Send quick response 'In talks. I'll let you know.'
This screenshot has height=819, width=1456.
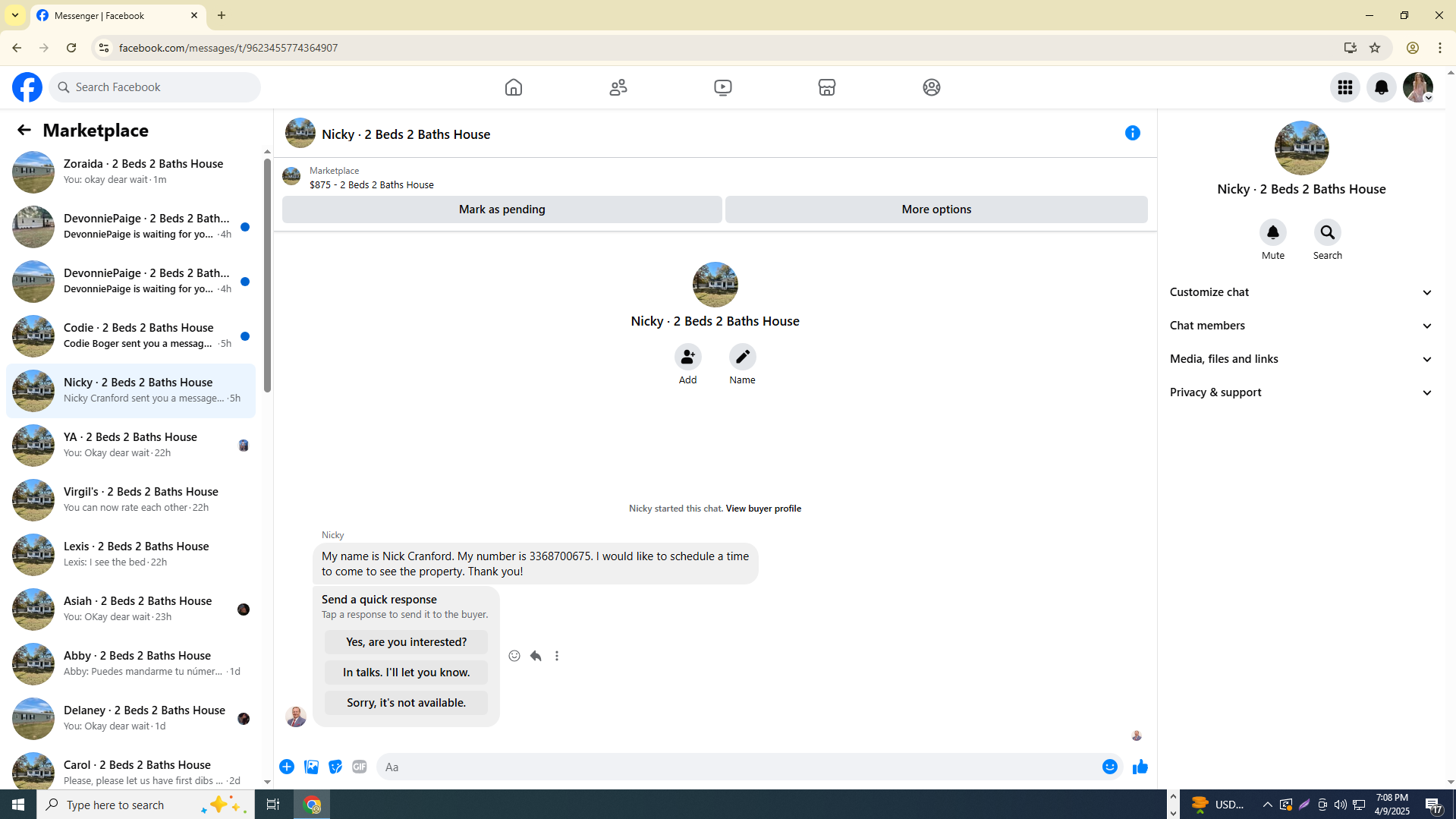tap(406, 673)
